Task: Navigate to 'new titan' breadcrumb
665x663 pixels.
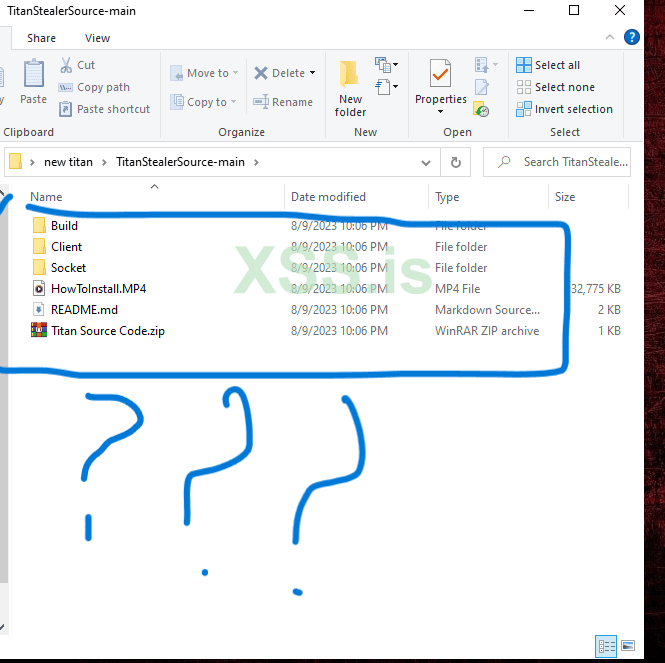Action: click(68, 162)
